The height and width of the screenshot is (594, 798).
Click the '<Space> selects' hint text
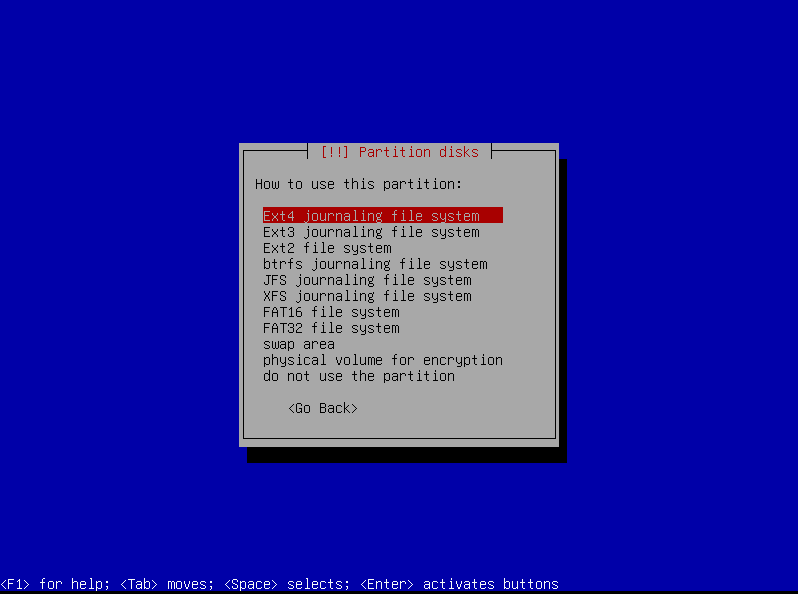pyautogui.click(x=287, y=584)
